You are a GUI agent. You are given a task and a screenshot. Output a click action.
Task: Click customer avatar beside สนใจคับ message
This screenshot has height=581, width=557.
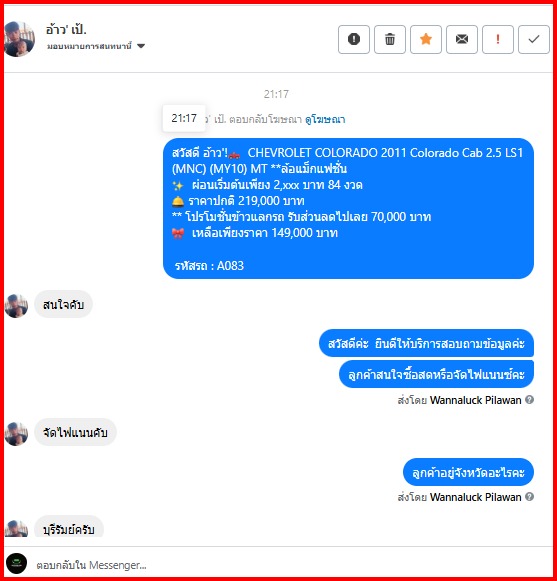16,306
